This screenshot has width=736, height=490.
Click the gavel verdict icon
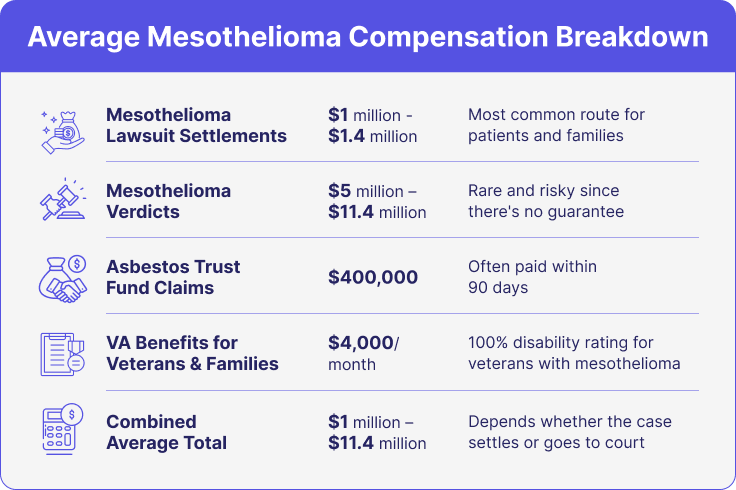click(62, 201)
